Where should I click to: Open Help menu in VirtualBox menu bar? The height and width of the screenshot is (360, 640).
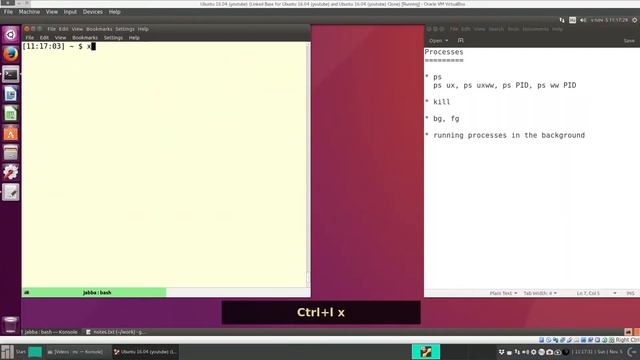pos(114,12)
